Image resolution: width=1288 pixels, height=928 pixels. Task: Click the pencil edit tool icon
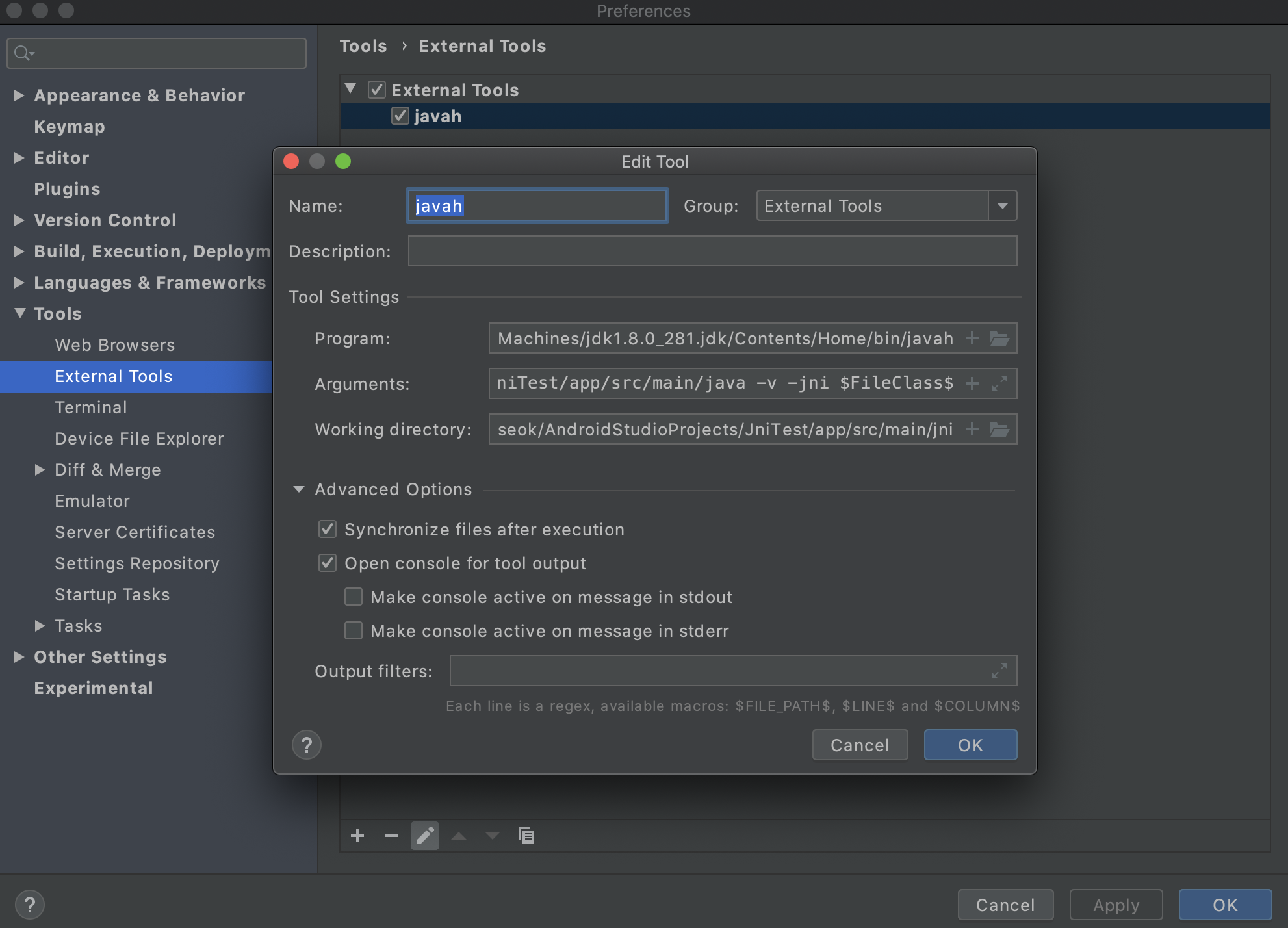425,836
